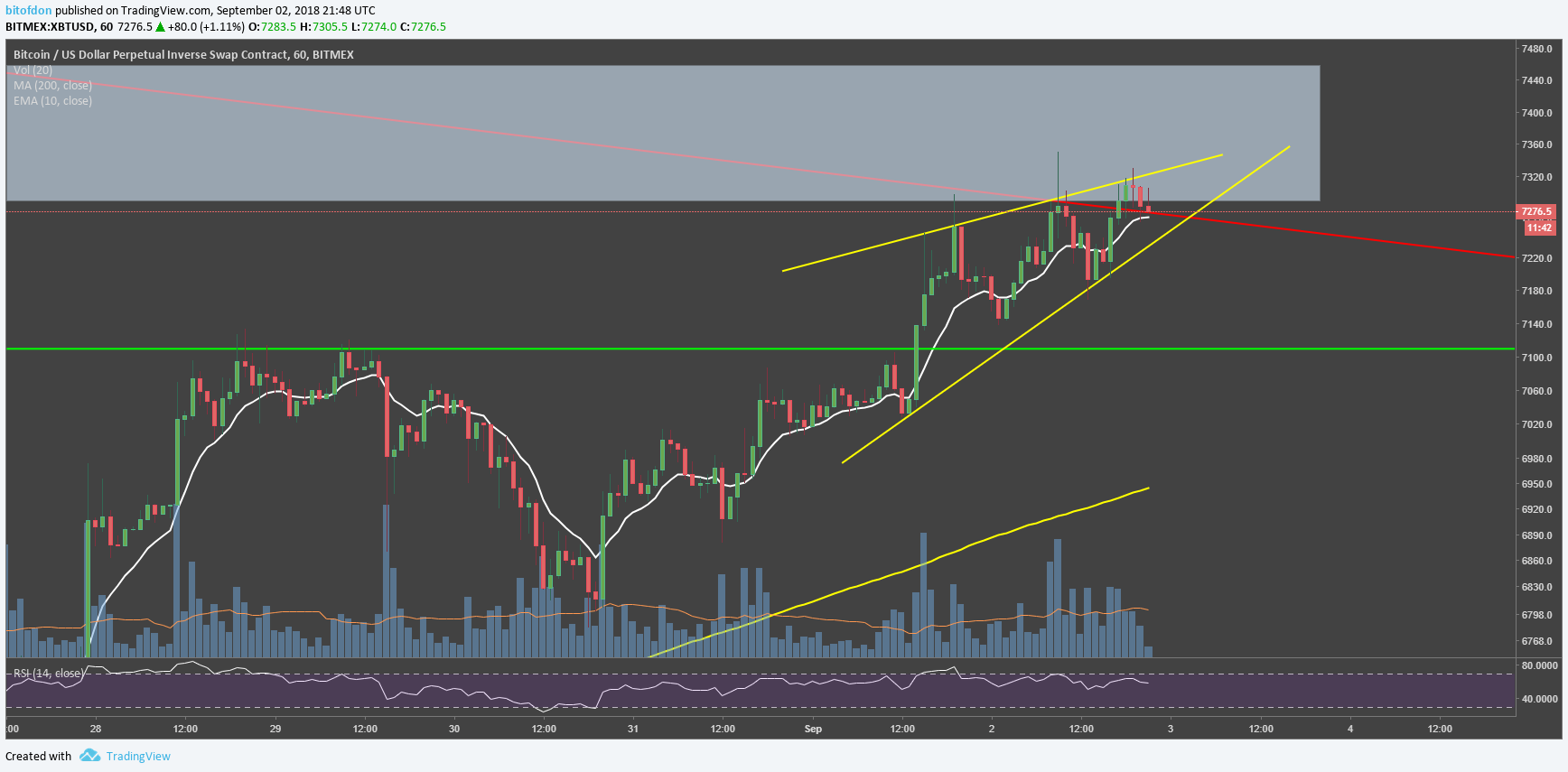This screenshot has width=1568, height=772.
Task: Select the RSI (14, close) indicator label
Action: [x=48, y=674]
